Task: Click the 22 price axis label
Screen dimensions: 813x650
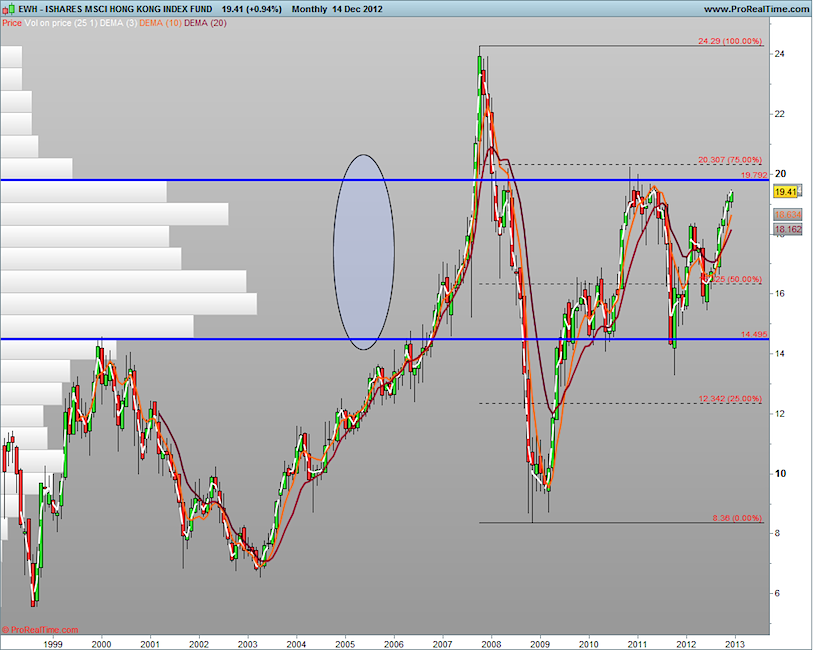Action: pyautogui.click(x=779, y=114)
